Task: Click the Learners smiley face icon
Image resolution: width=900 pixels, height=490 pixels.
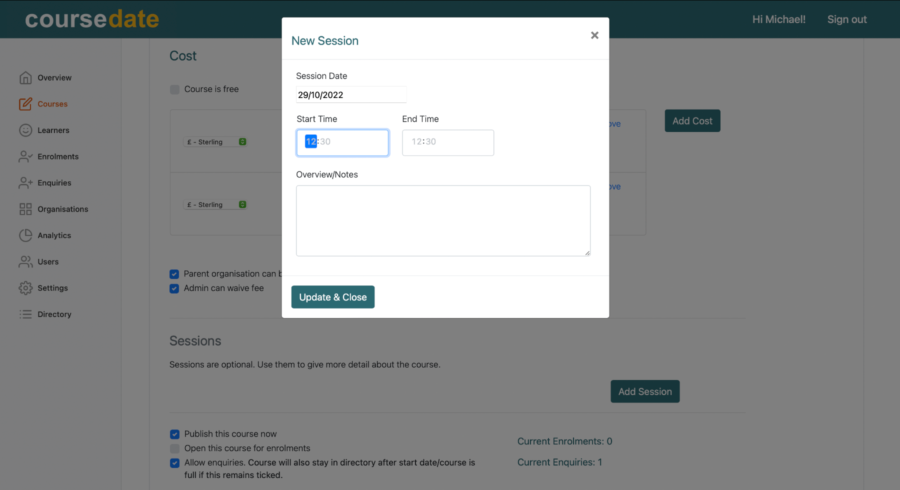Action: (25, 130)
